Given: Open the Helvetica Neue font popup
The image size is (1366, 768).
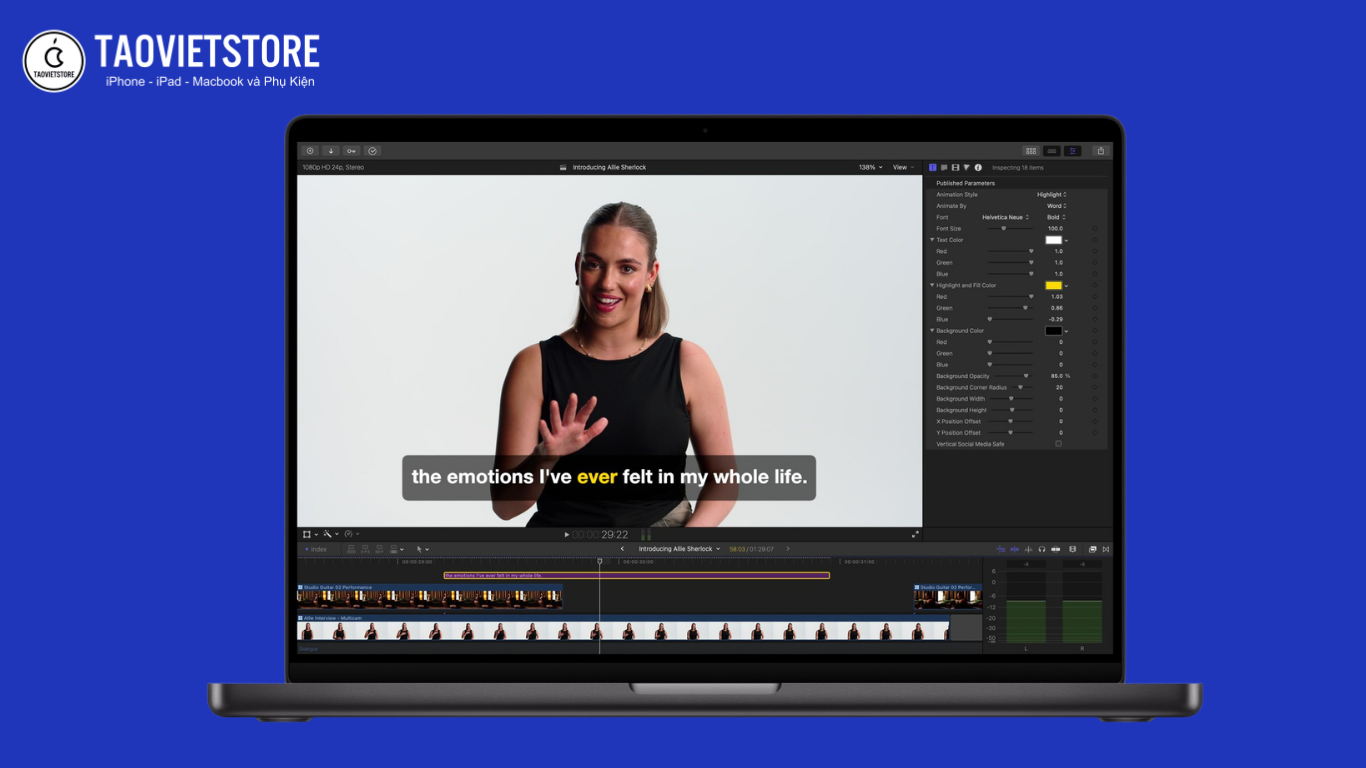Looking at the screenshot, I should [x=1005, y=217].
